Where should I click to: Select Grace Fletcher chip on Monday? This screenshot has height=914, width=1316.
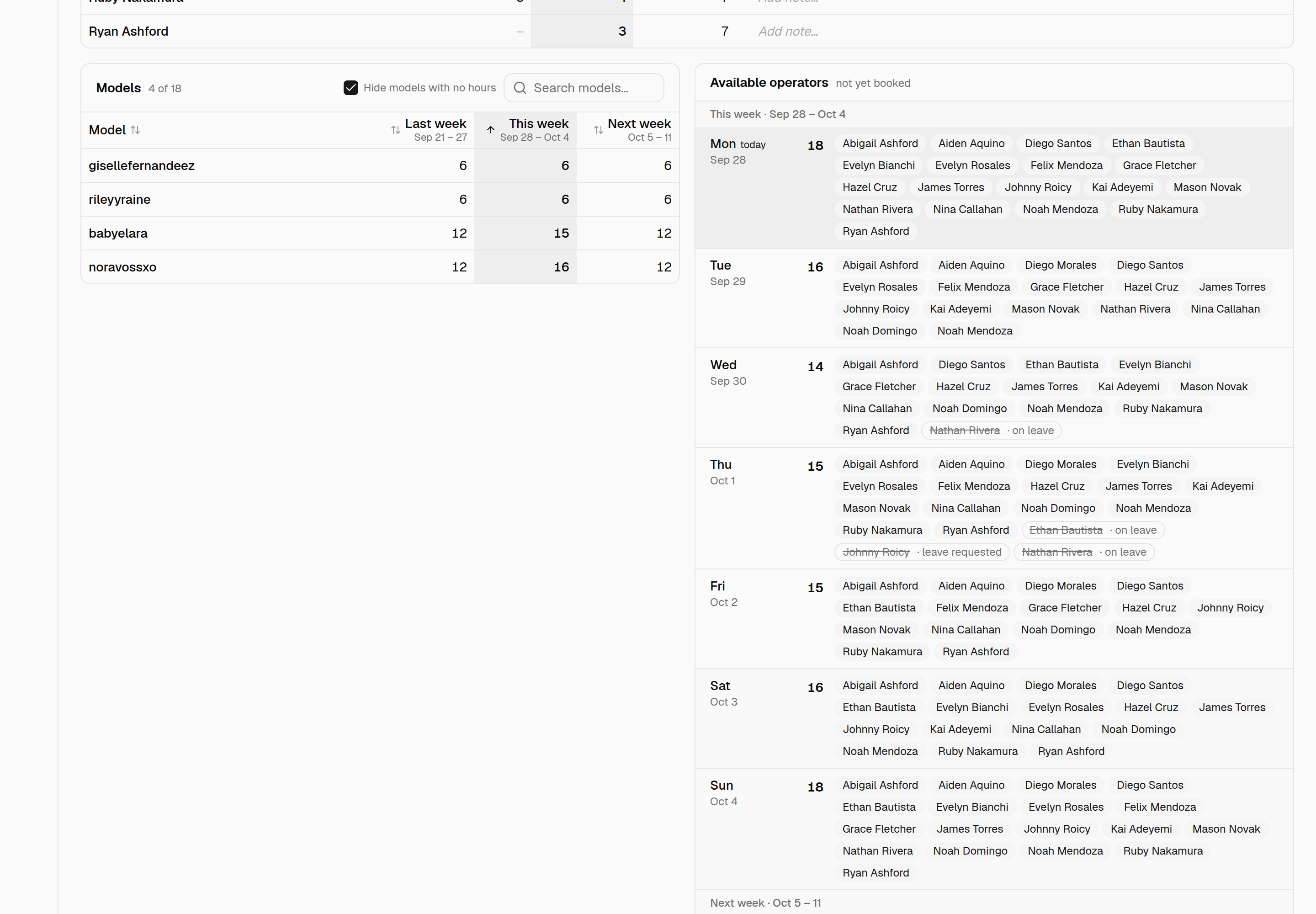pyautogui.click(x=1159, y=165)
